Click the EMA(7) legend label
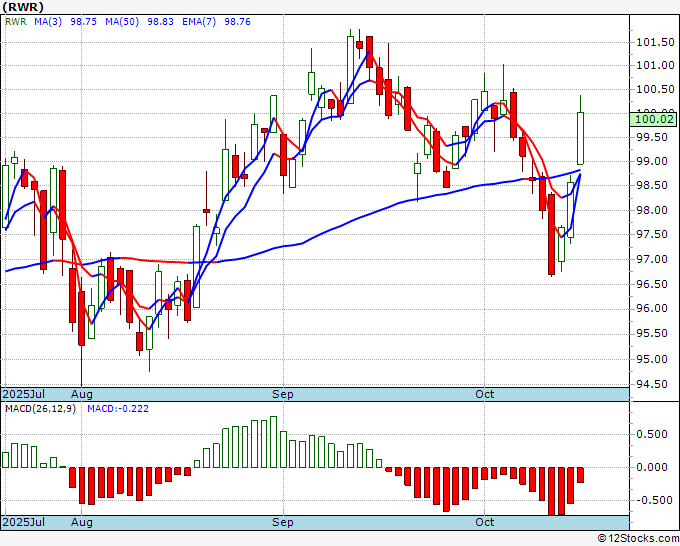Screen dimensions: 680x546 pos(199,22)
